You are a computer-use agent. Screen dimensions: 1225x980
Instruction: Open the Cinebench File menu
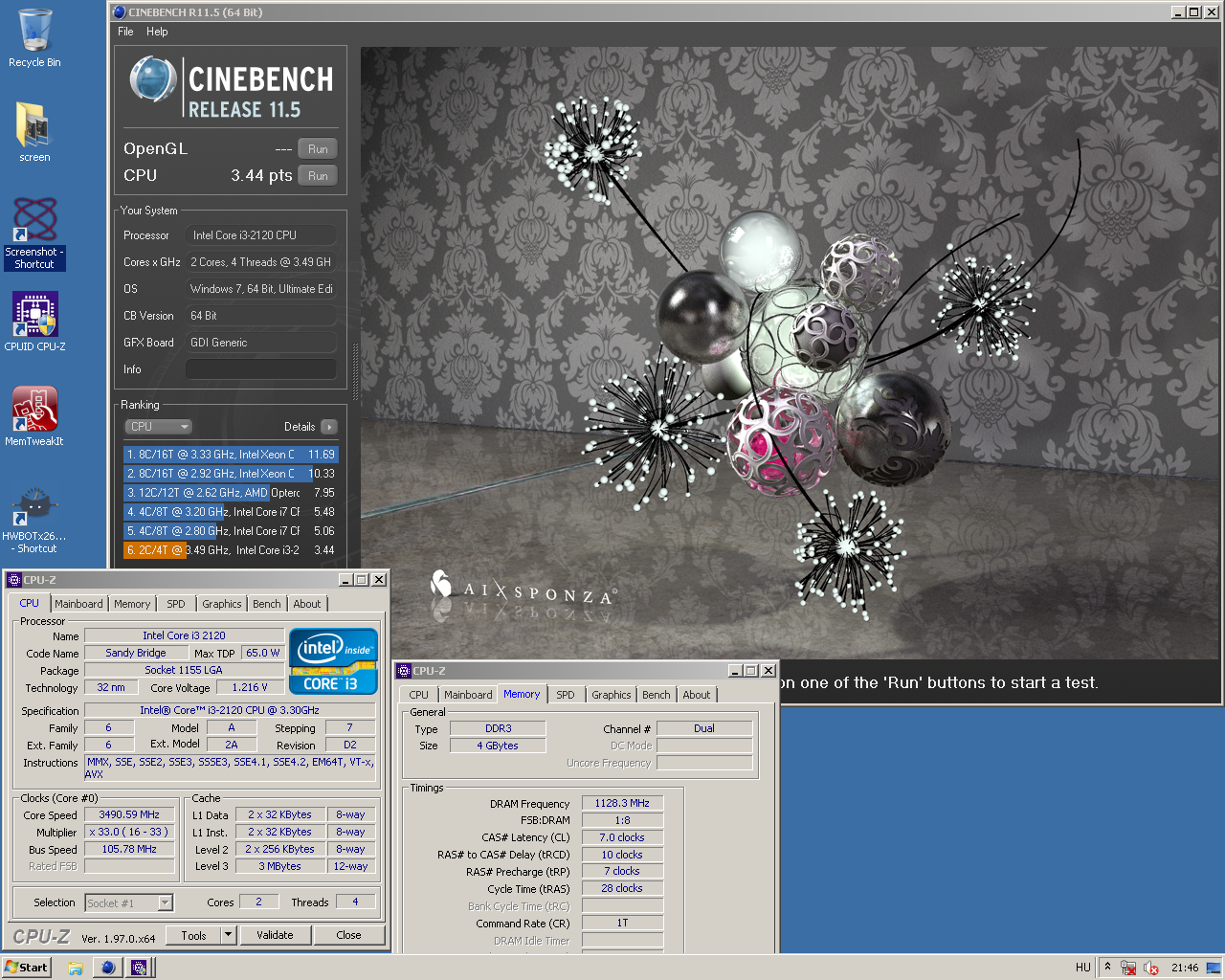pos(125,32)
